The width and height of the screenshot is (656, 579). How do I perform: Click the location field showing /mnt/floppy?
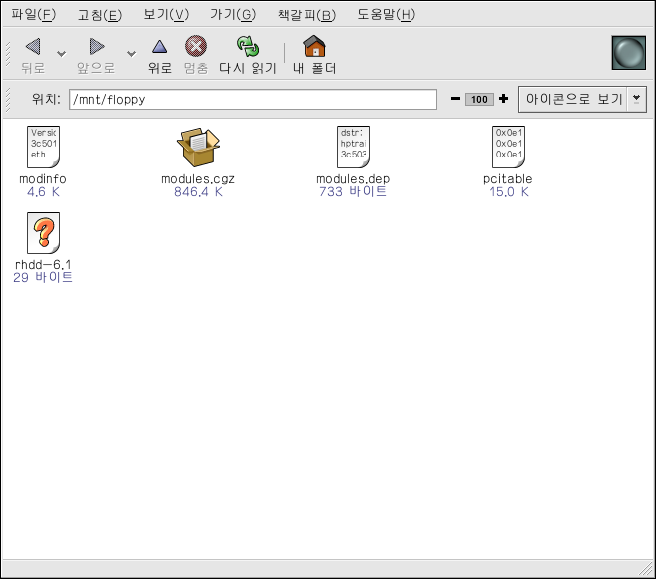[x=253, y=100]
